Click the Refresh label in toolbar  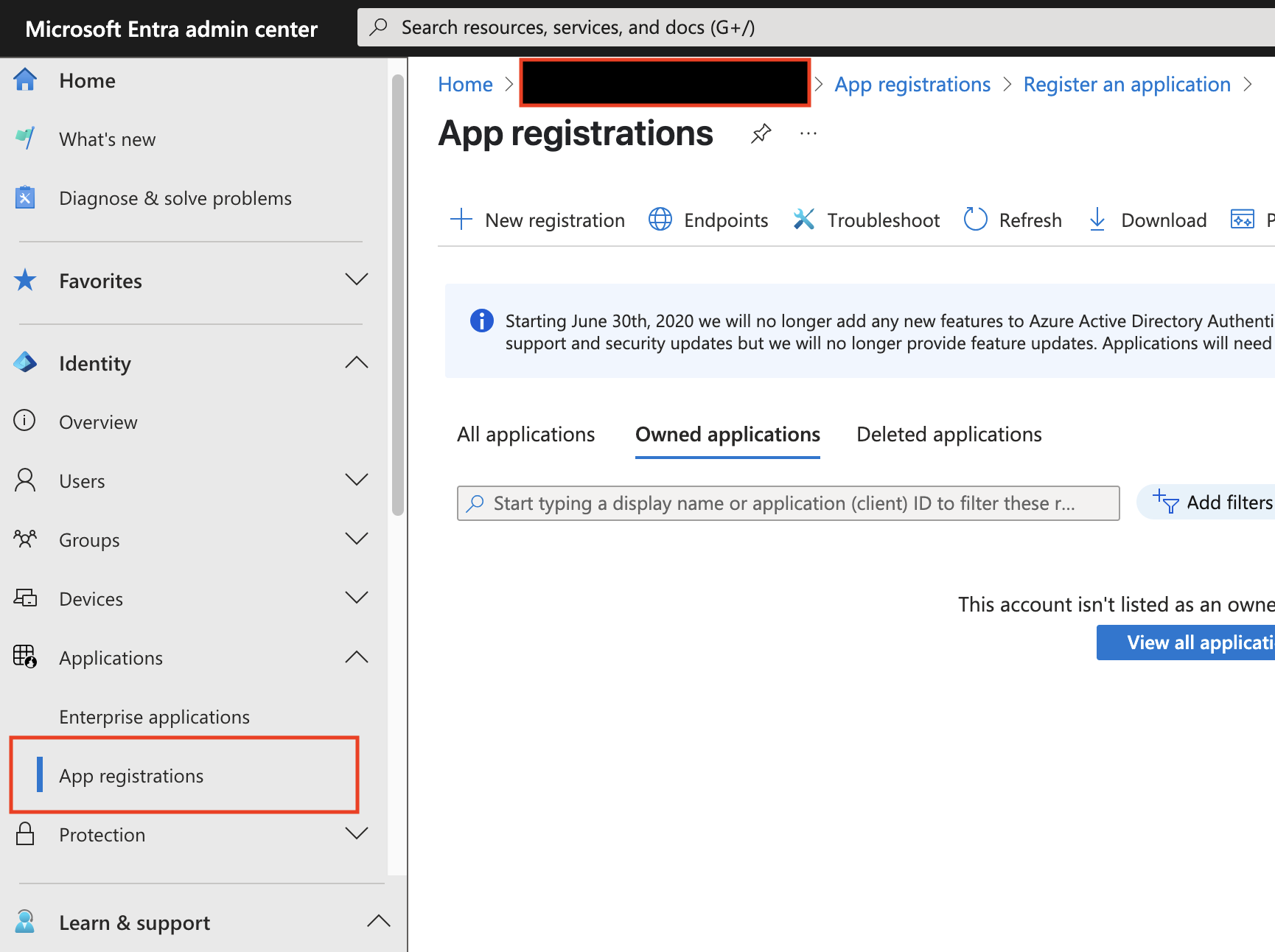click(x=1030, y=220)
